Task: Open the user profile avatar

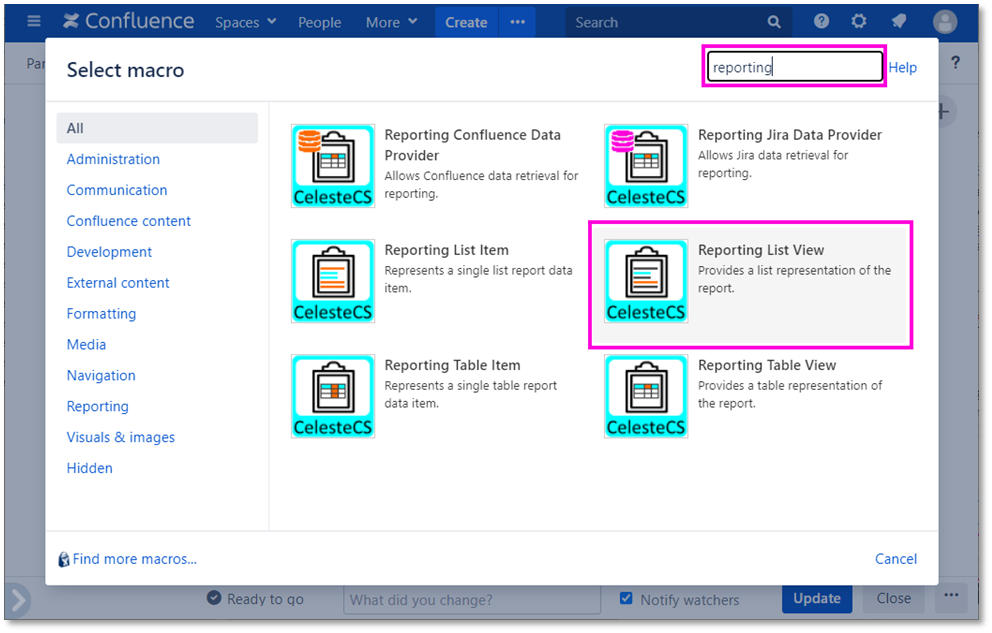Action: tap(945, 22)
